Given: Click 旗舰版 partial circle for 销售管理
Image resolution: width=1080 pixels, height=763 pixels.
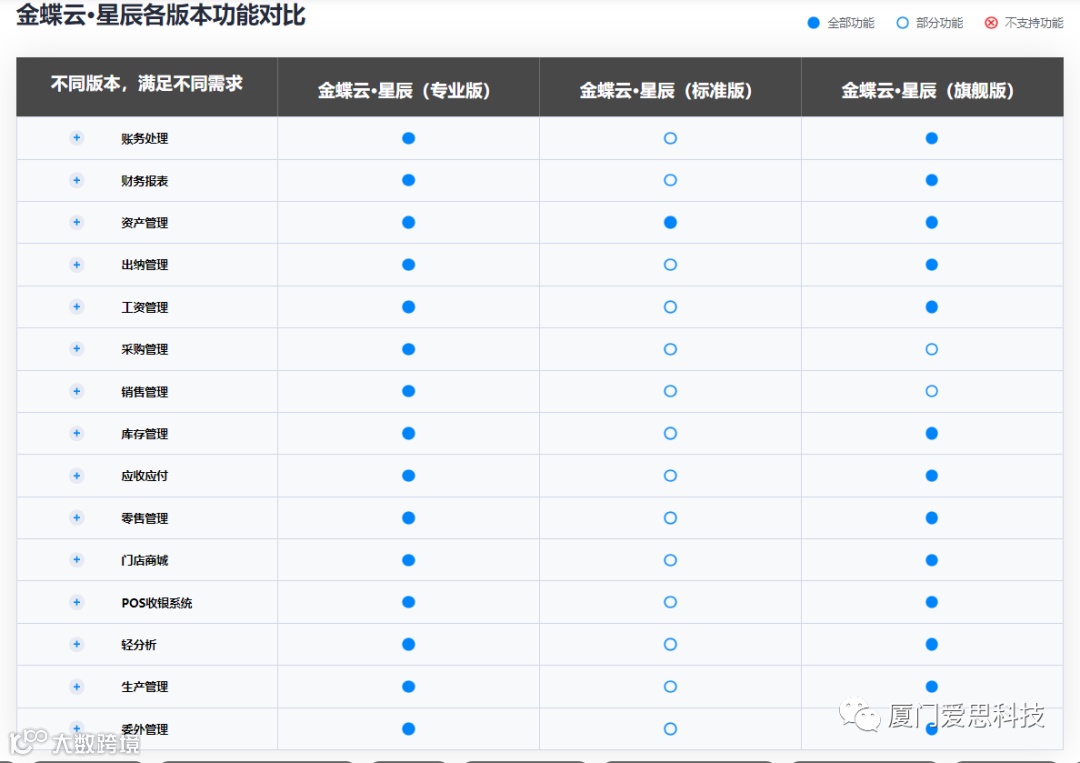Looking at the screenshot, I should click(932, 391).
